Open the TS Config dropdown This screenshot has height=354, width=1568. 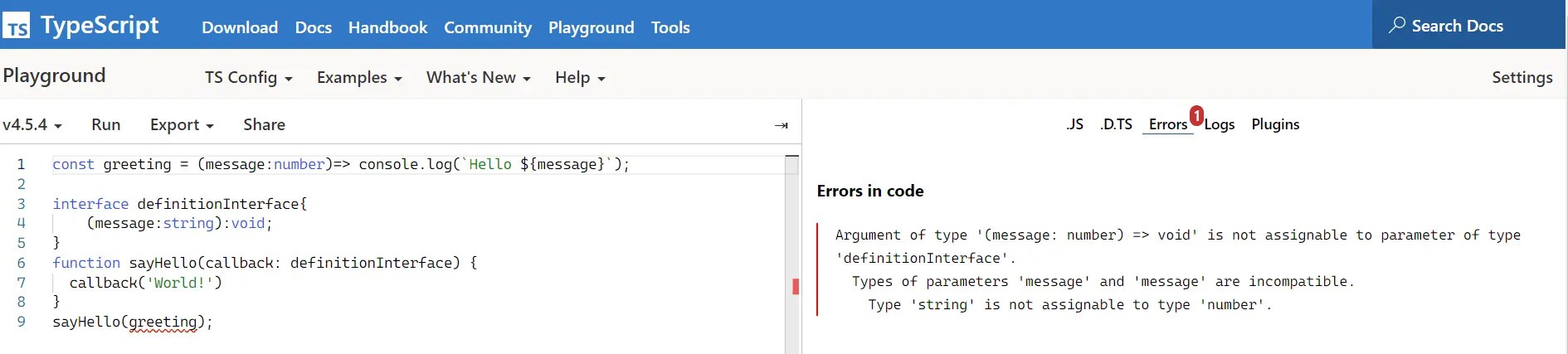248,78
